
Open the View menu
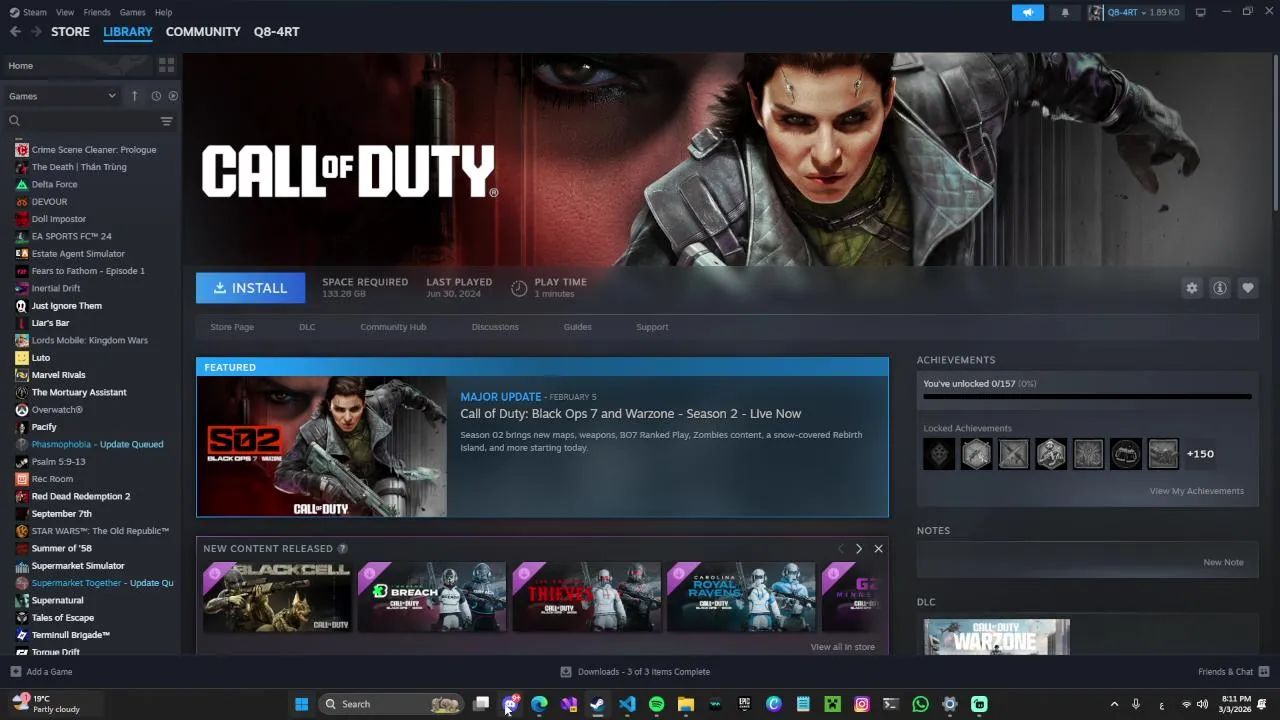65,12
